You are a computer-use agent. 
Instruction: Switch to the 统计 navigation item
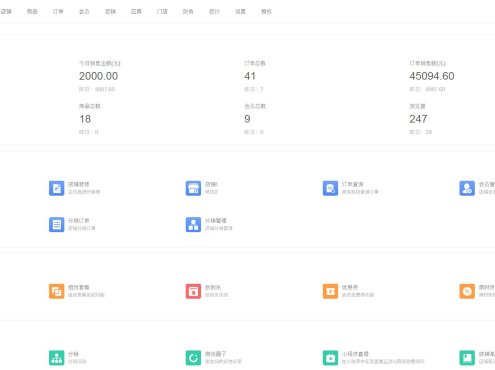[x=214, y=11]
